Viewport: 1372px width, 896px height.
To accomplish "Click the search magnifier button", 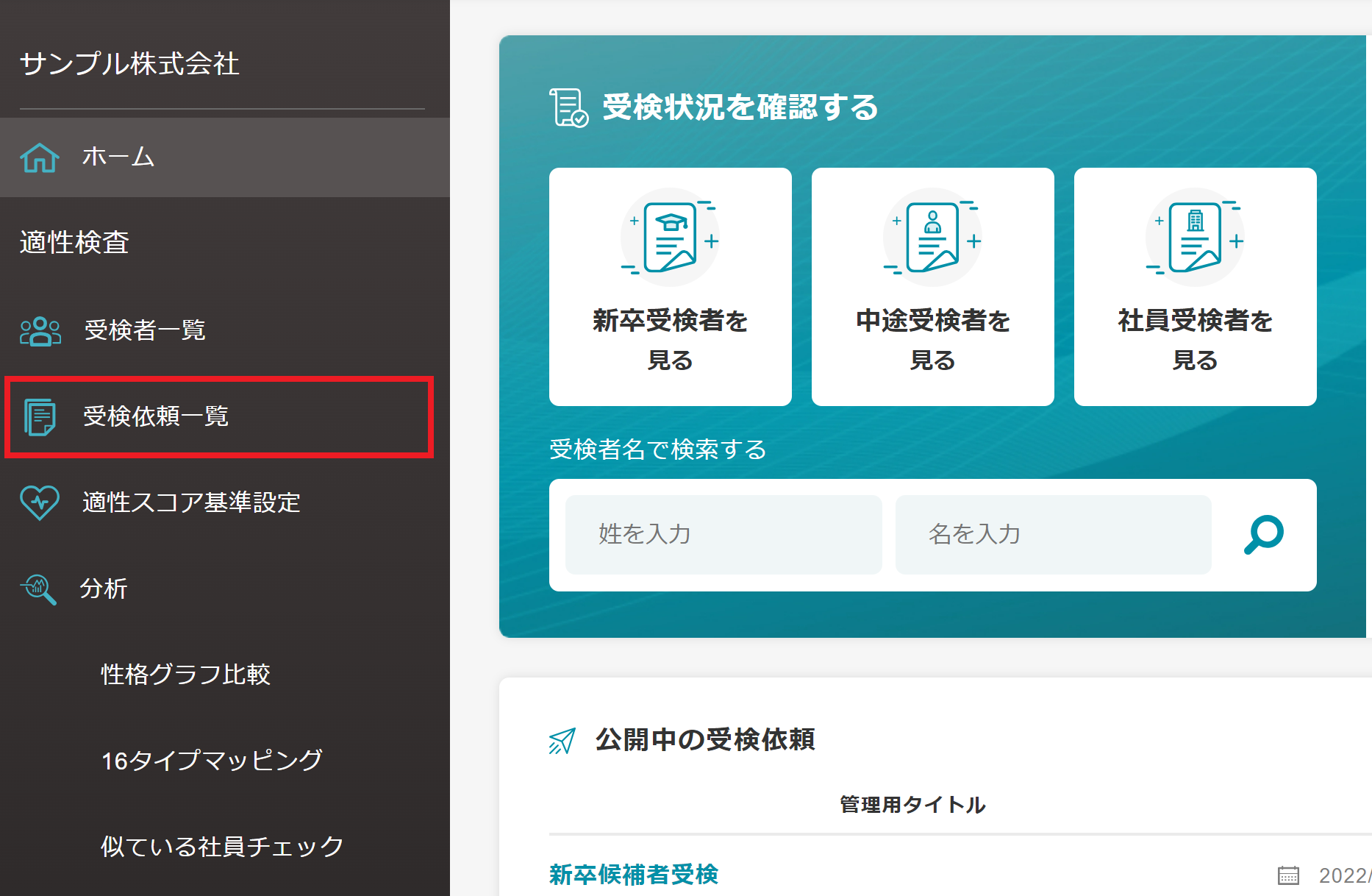I will pyautogui.click(x=1263, y=535).
